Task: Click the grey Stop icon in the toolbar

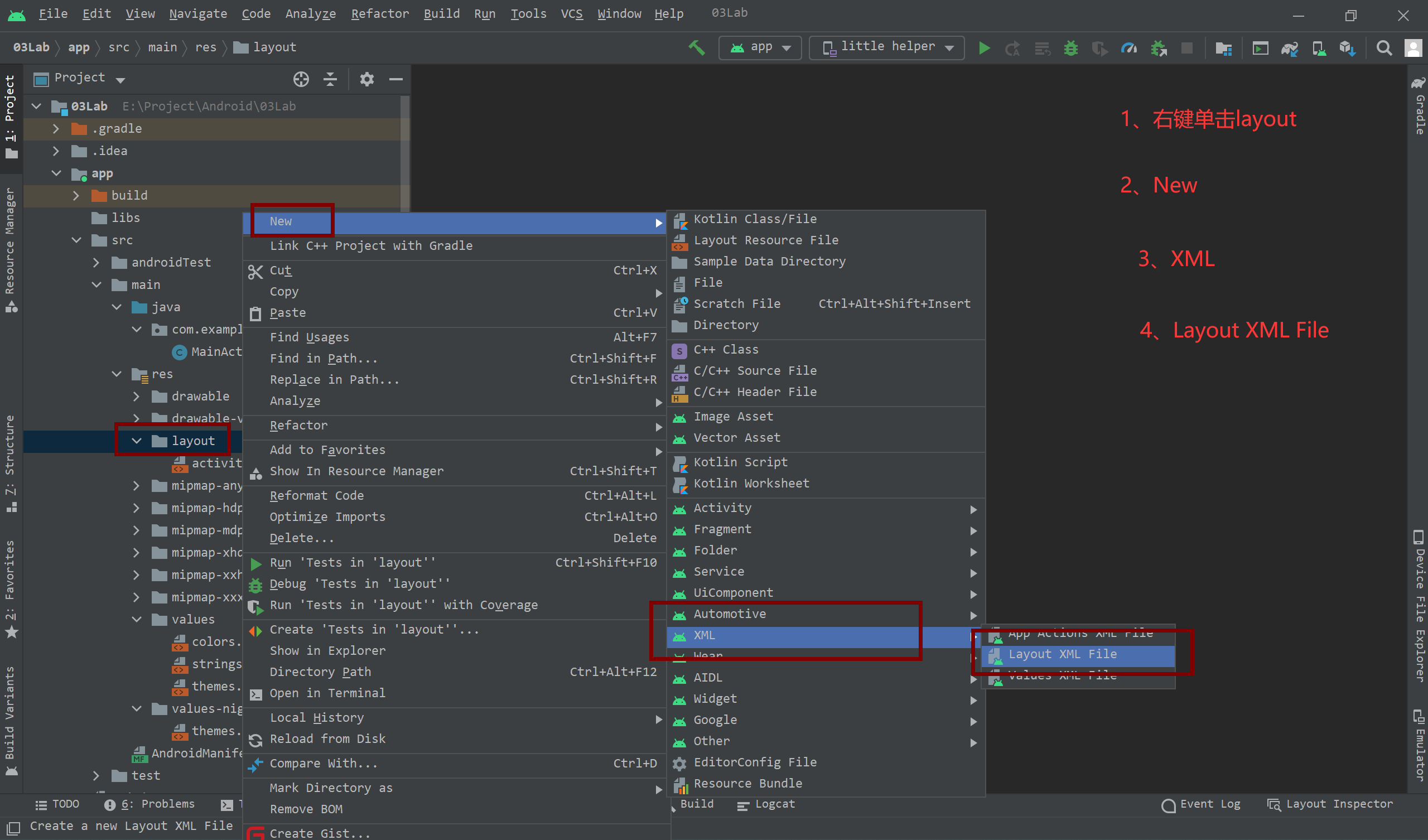Action: 1186,48
